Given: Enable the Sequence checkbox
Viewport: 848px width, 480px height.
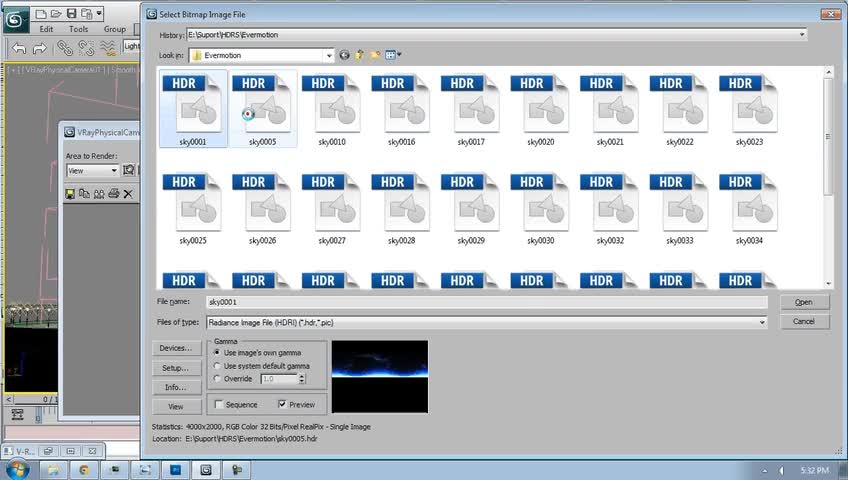Looking at the screenshot, I should [x=219, y=404].
